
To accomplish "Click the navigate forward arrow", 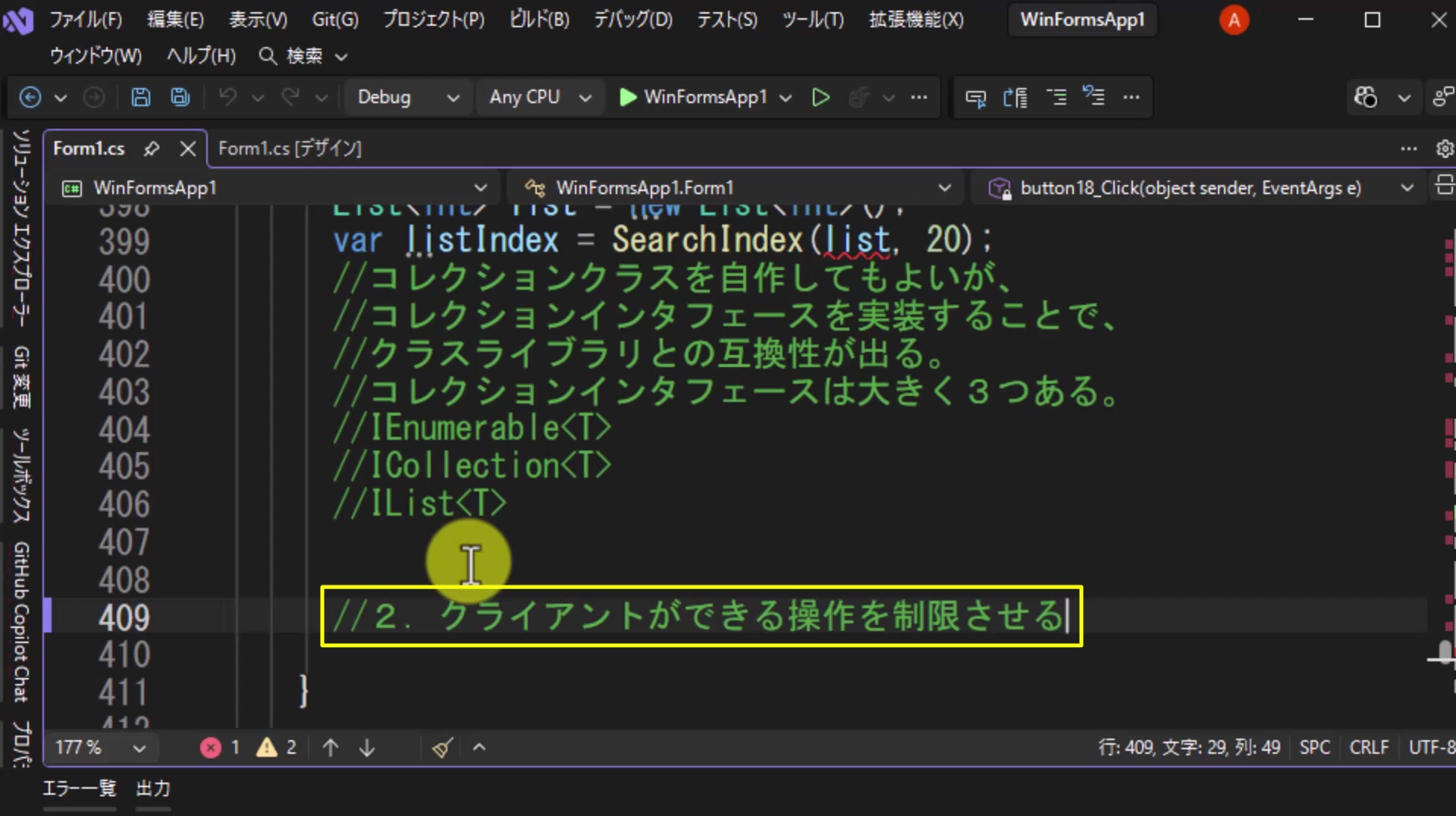I will coord(94,97).
